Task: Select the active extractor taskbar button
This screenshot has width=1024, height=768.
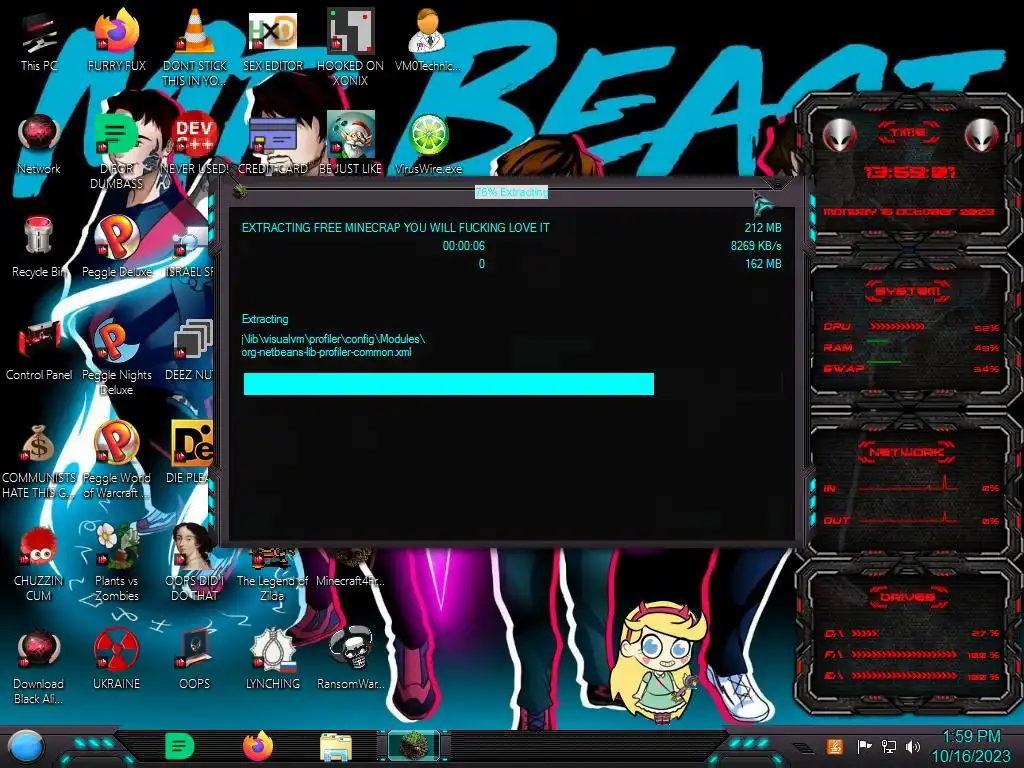Action: click(414, 745)
